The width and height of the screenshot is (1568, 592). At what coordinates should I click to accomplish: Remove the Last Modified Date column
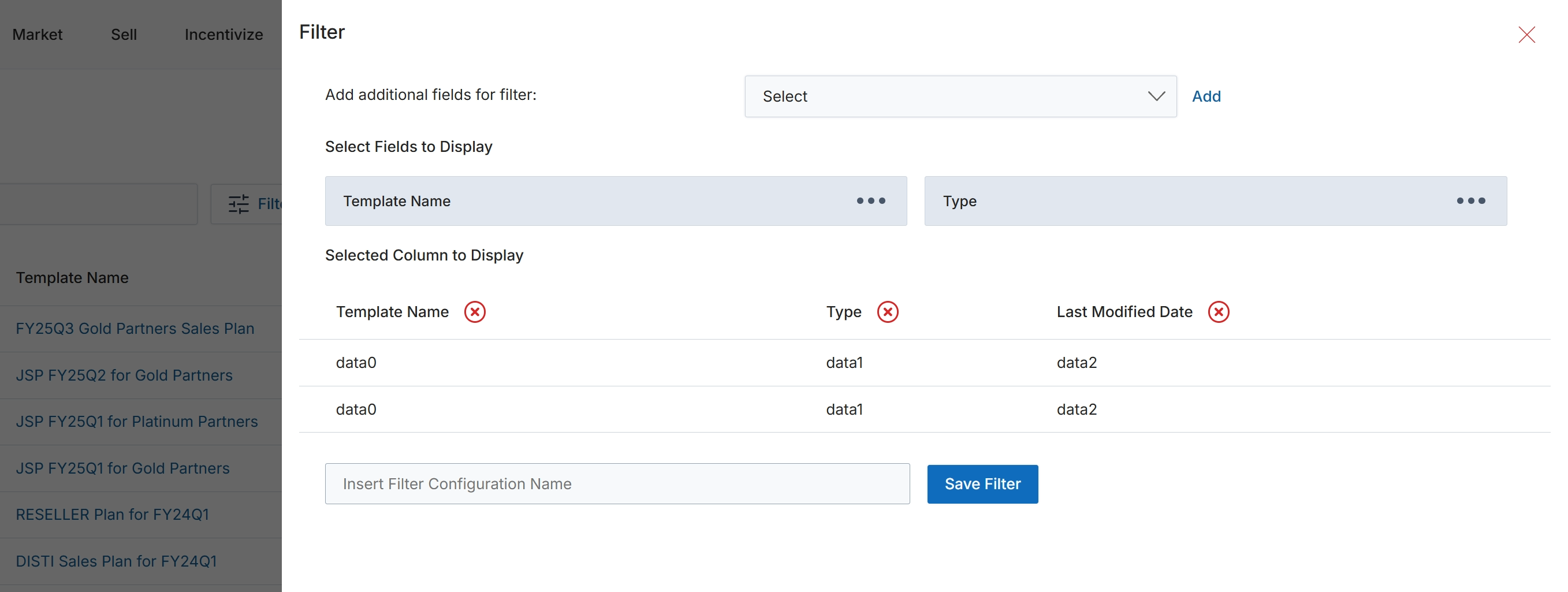pyautogui.click(x=1219, y=311)
